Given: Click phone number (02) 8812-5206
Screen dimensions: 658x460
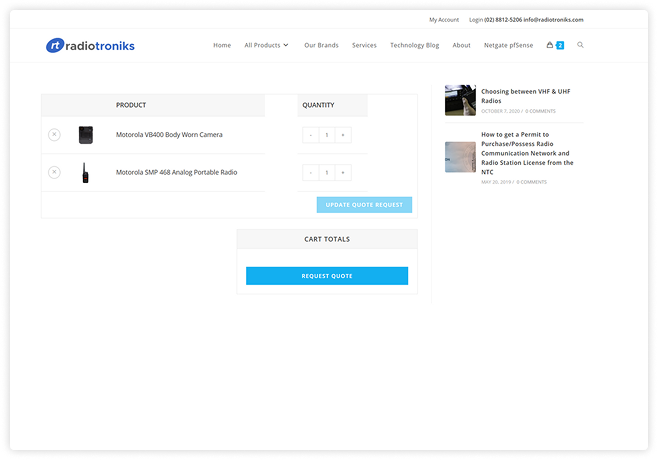Looking at the screenshot, I should tap(503, 20).
